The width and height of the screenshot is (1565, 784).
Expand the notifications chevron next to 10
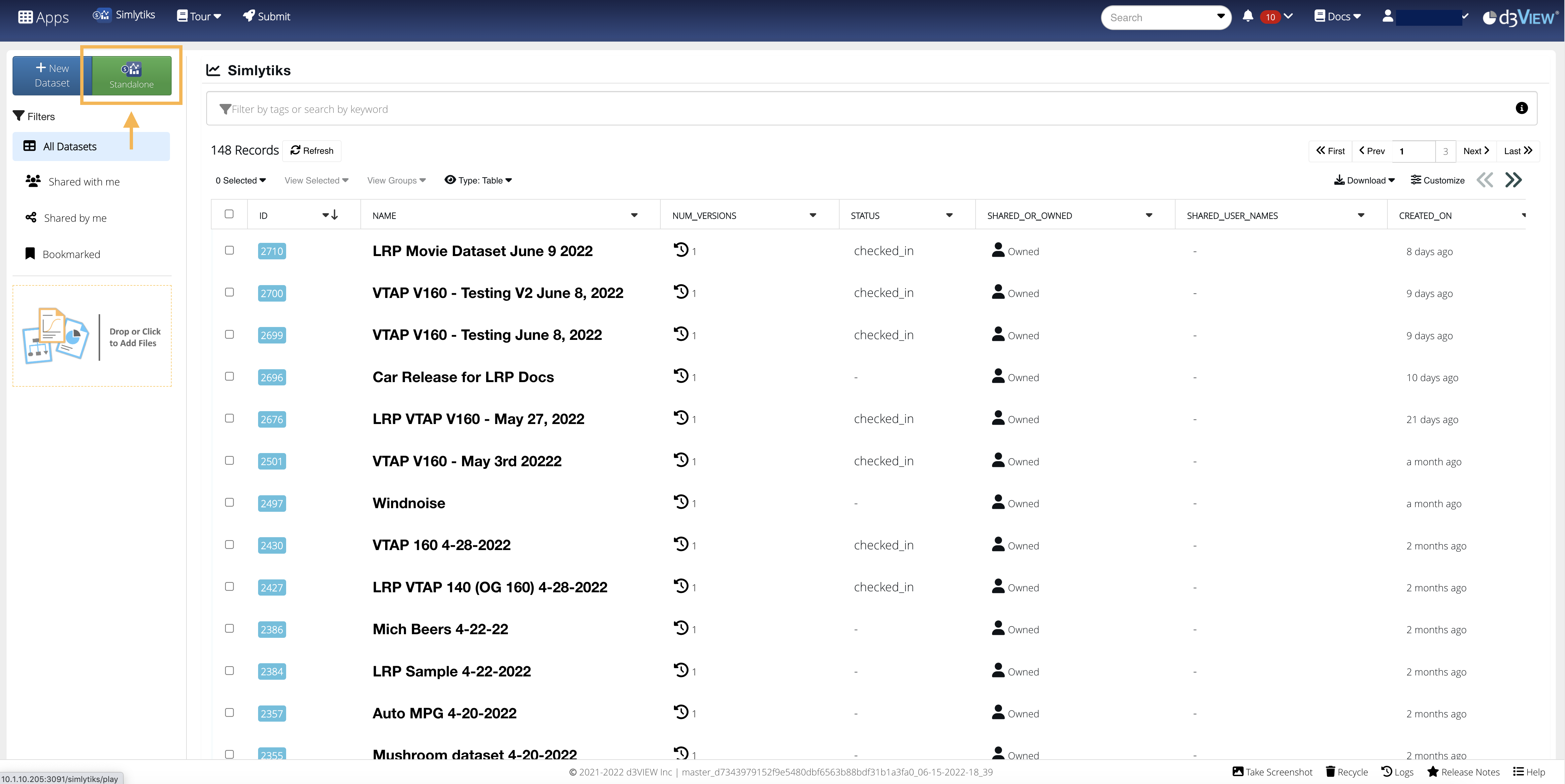click(x=1288, y=16)
